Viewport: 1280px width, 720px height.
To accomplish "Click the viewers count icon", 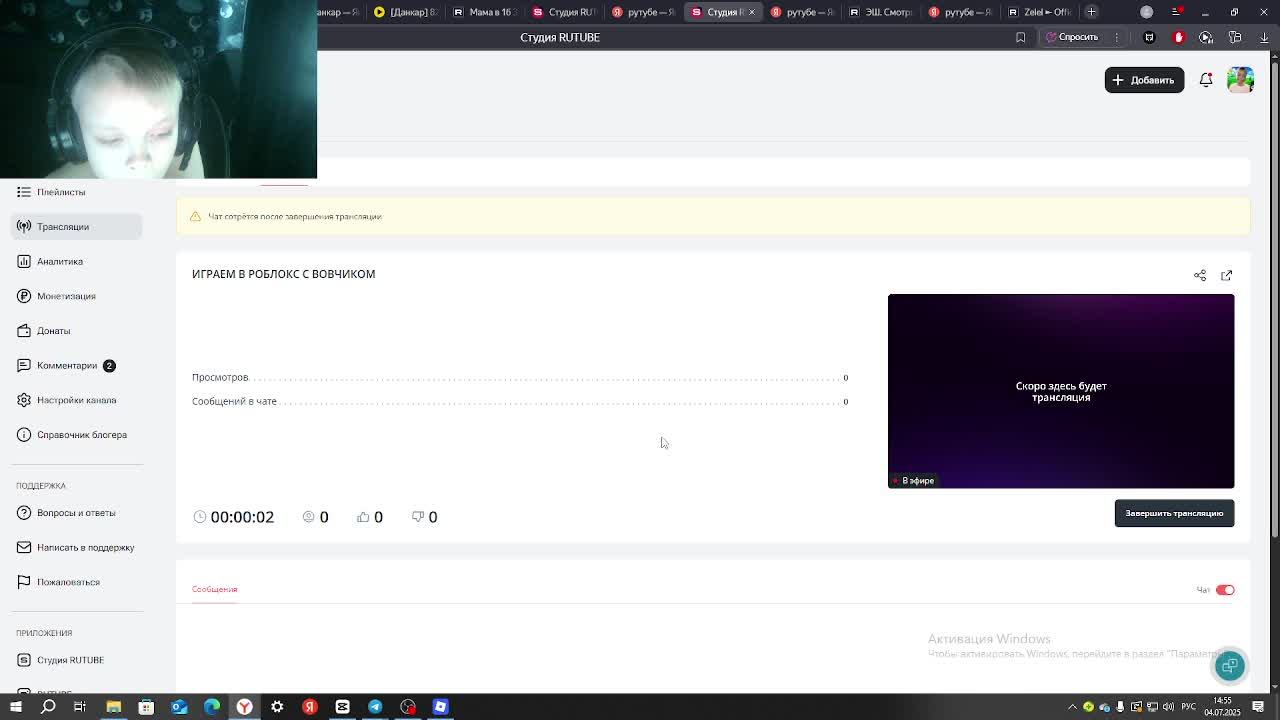I will tap(308, 517).
